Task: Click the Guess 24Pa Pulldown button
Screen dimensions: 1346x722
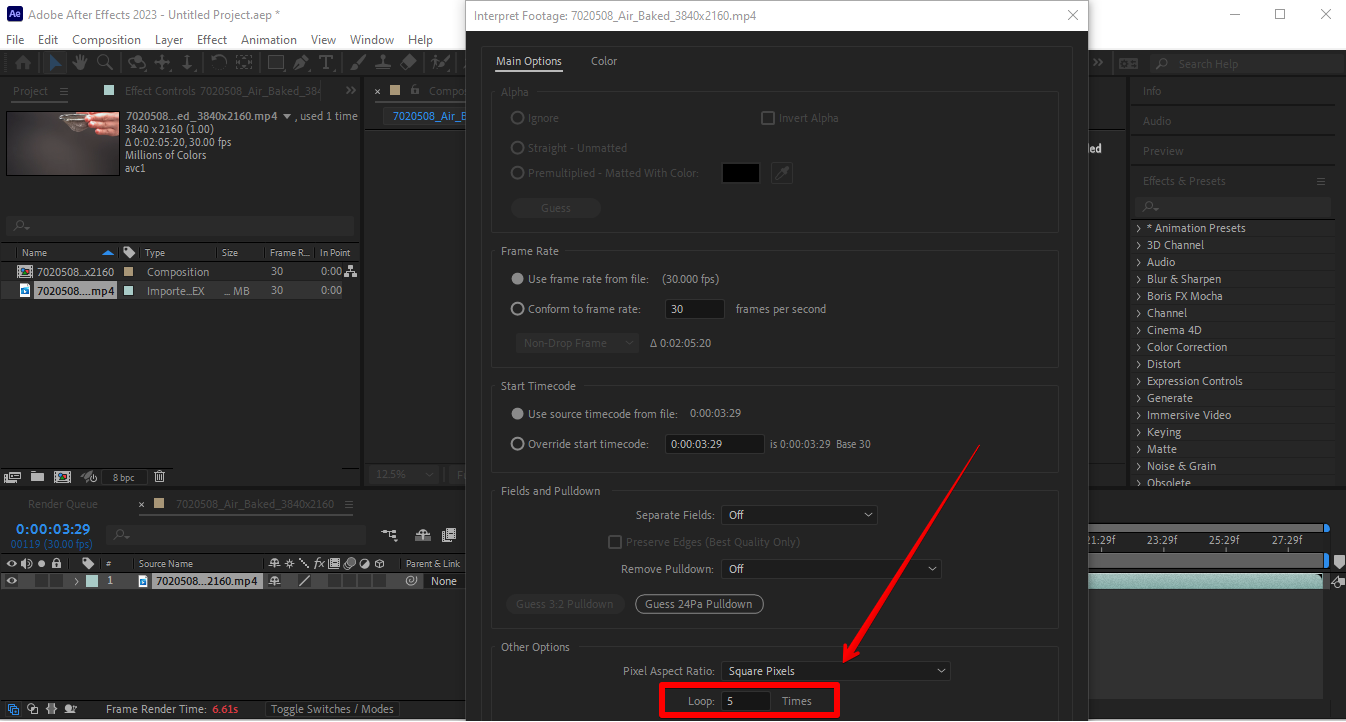Action: 698,604
